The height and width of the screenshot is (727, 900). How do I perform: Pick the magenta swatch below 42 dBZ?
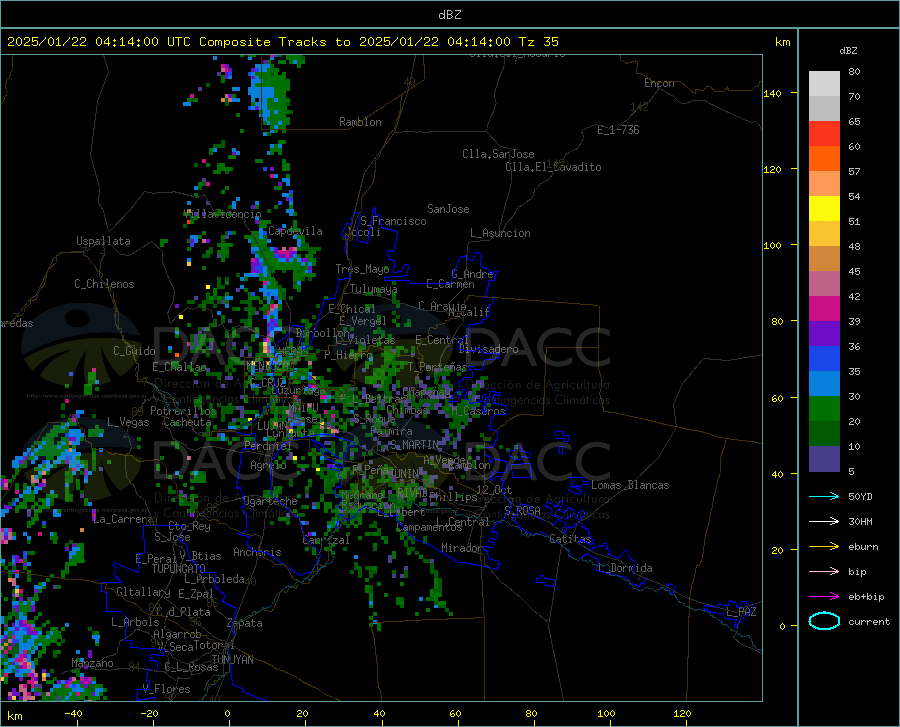(824, 309)
